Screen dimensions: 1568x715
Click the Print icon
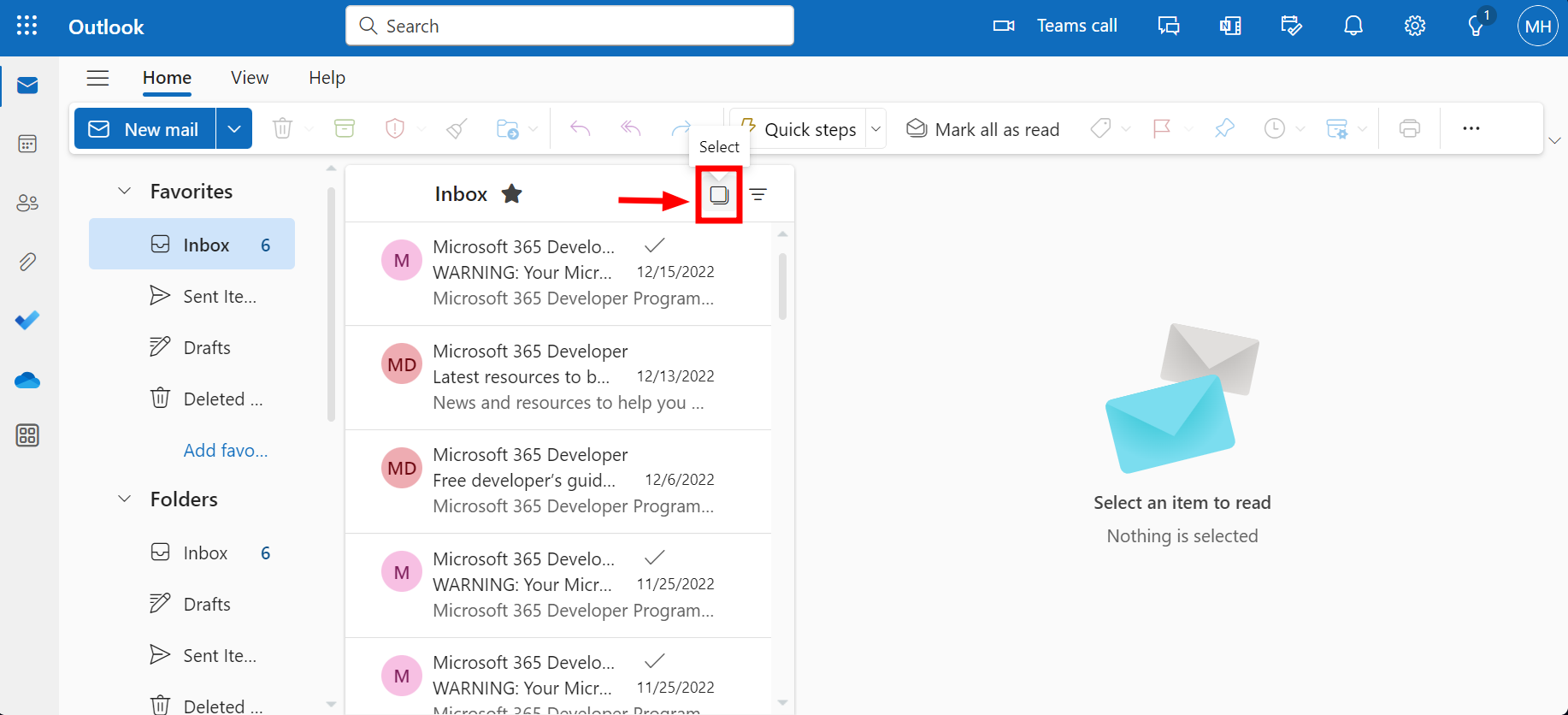point(1410,128)
